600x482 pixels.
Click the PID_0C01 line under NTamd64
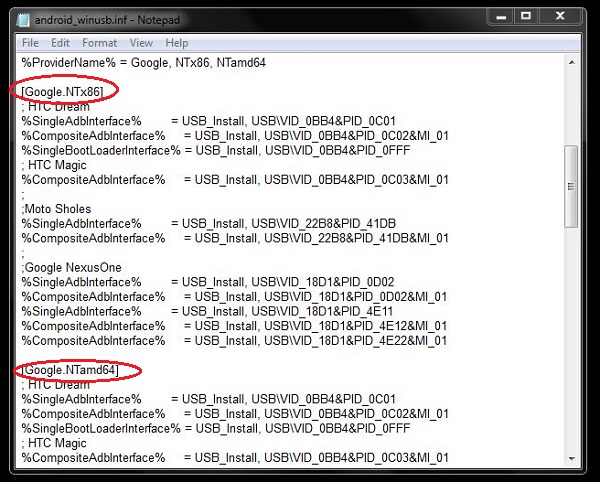tap(209, 399)
